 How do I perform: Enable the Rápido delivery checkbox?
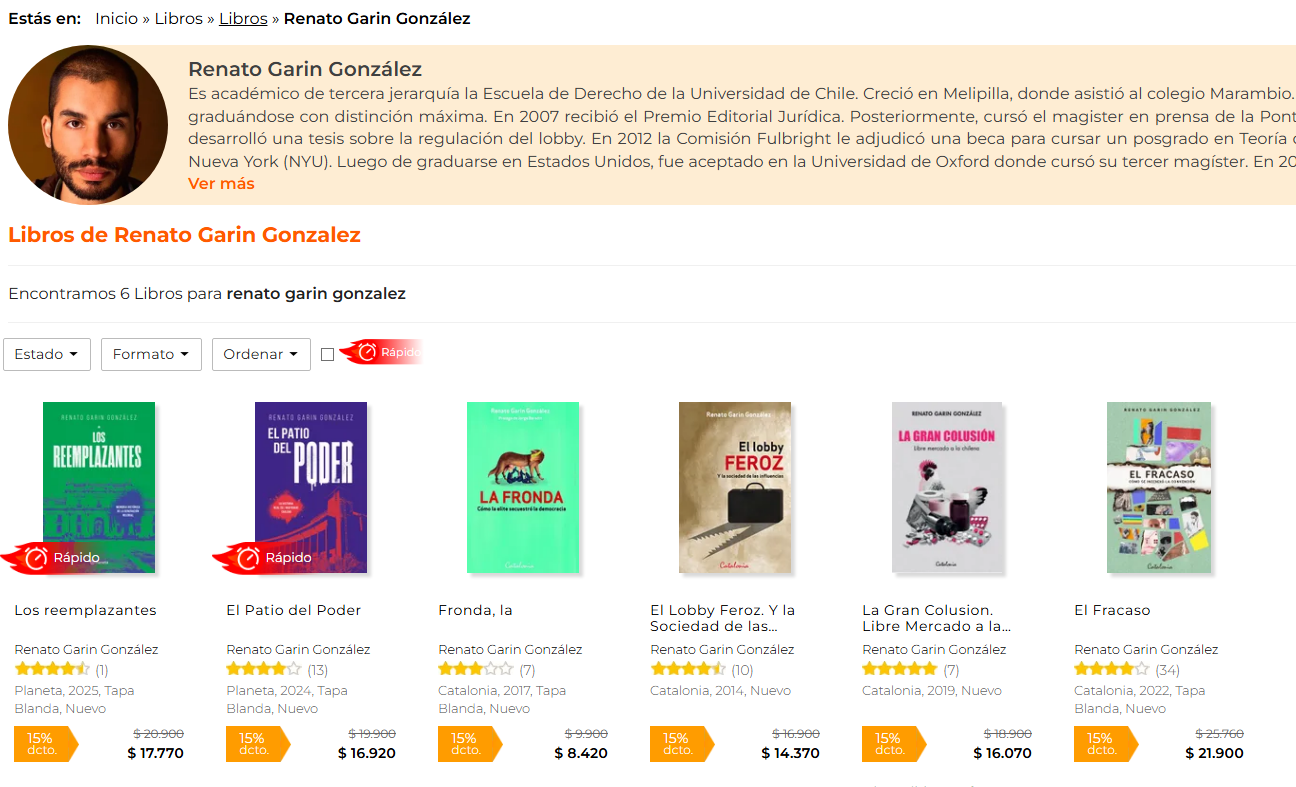pos(327,354)
